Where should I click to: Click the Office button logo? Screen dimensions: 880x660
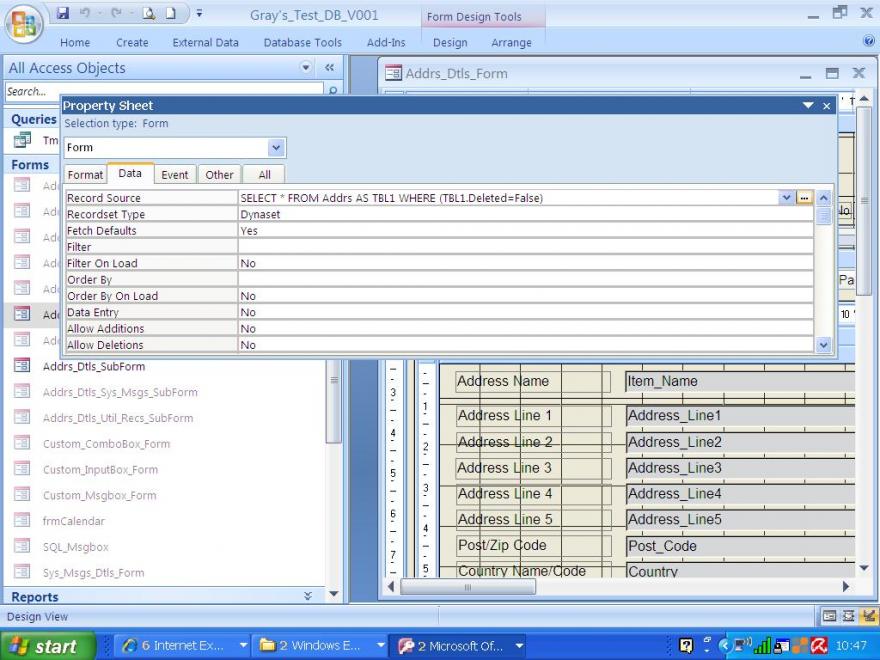click(x=24, y=24)
